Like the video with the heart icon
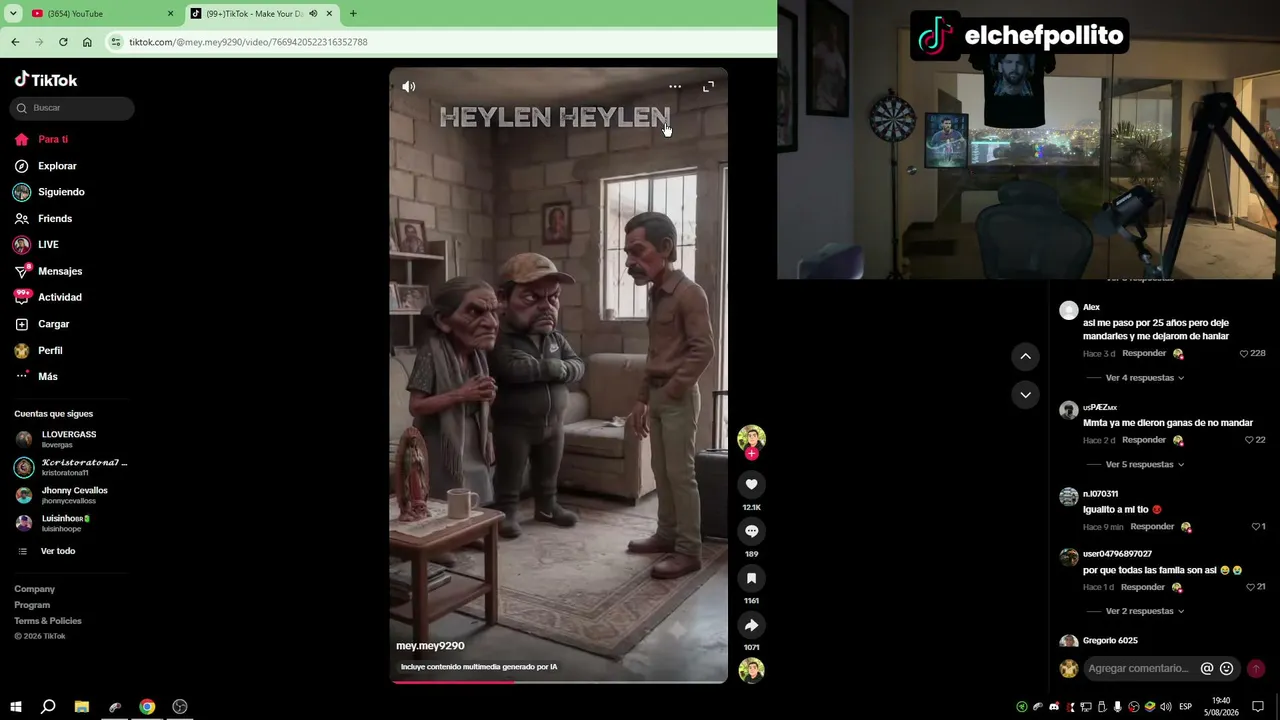The width and height of the screenshot is (1280, 720). (751, 485)
